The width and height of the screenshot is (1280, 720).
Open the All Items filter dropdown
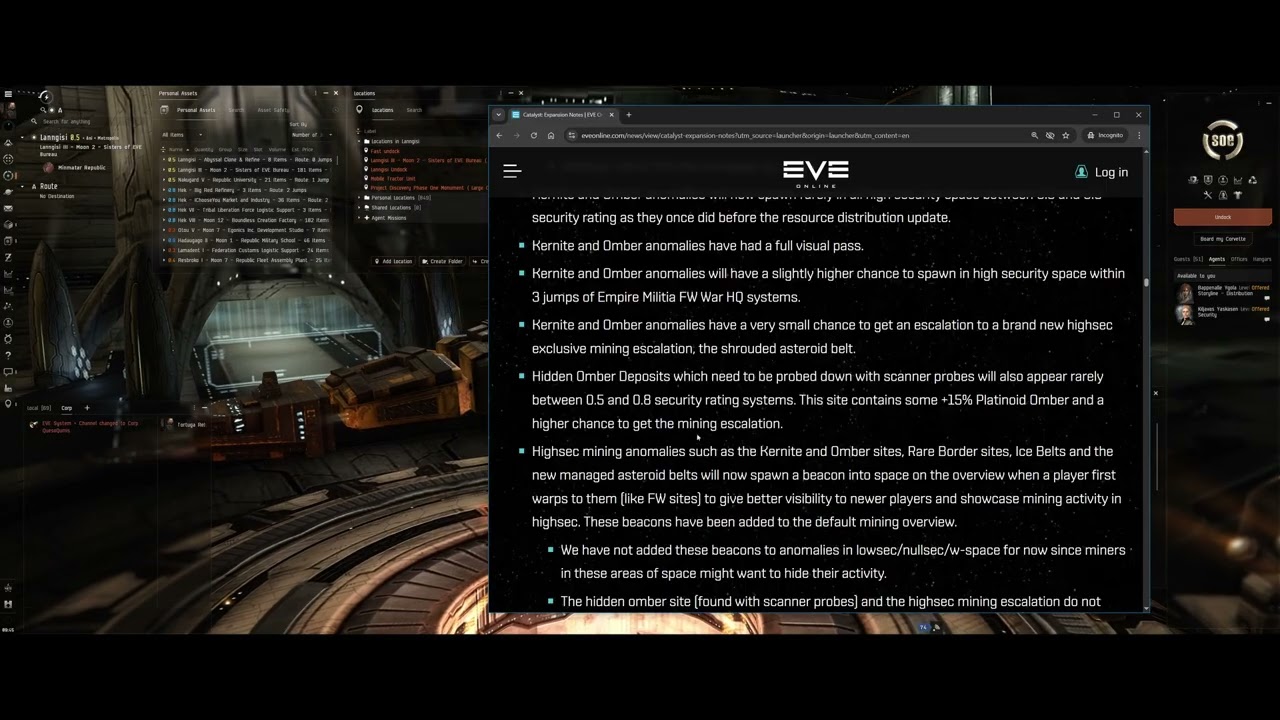tap(182, 135)
